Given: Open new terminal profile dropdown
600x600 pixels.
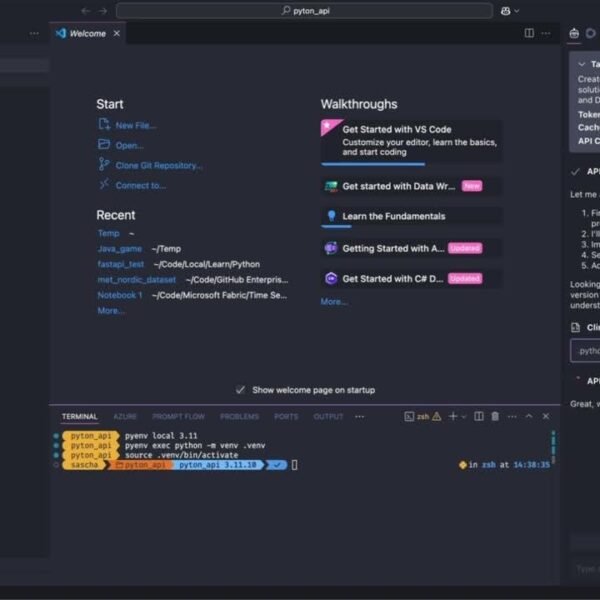Looking at the screenshot, I should coord(464,417).
